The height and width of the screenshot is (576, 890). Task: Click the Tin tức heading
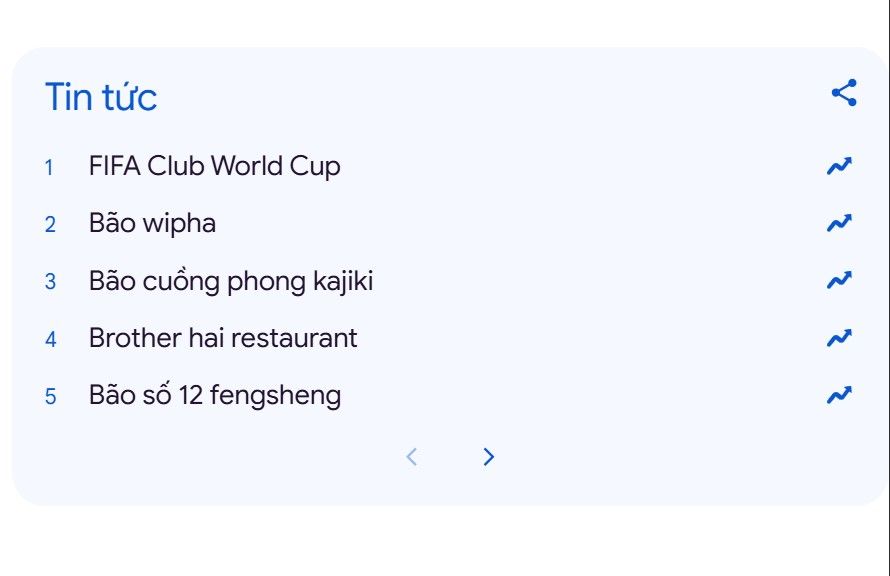click(100, 97)
